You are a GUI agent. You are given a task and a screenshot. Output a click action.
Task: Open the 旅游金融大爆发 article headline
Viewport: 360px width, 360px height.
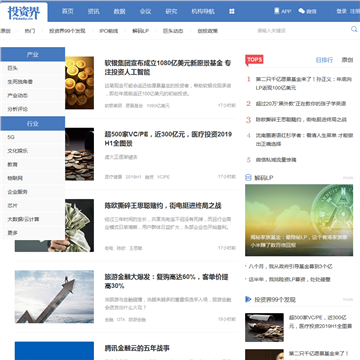point(166,281)
